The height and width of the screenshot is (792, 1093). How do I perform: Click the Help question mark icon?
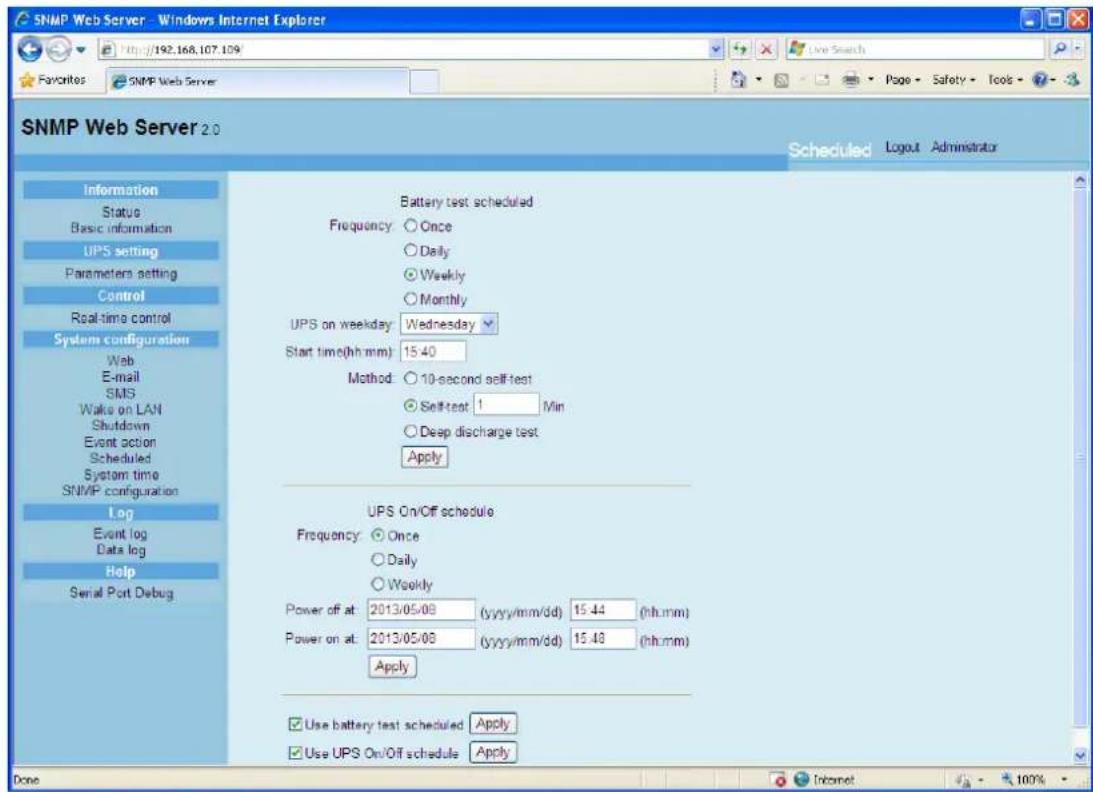pos(1041,80)
